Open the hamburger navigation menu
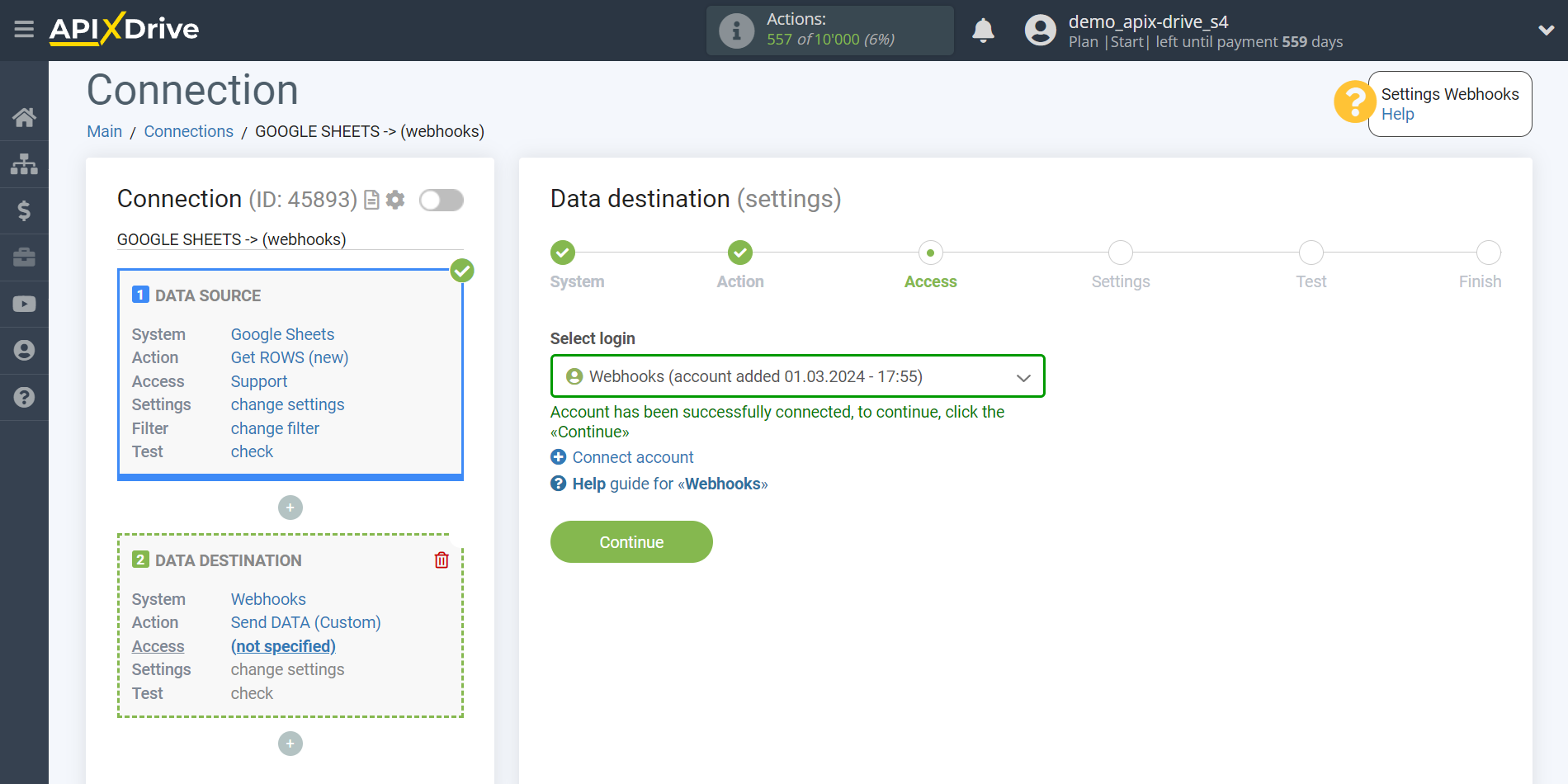The image size is (1568, 784). click(x=24, y=30)
